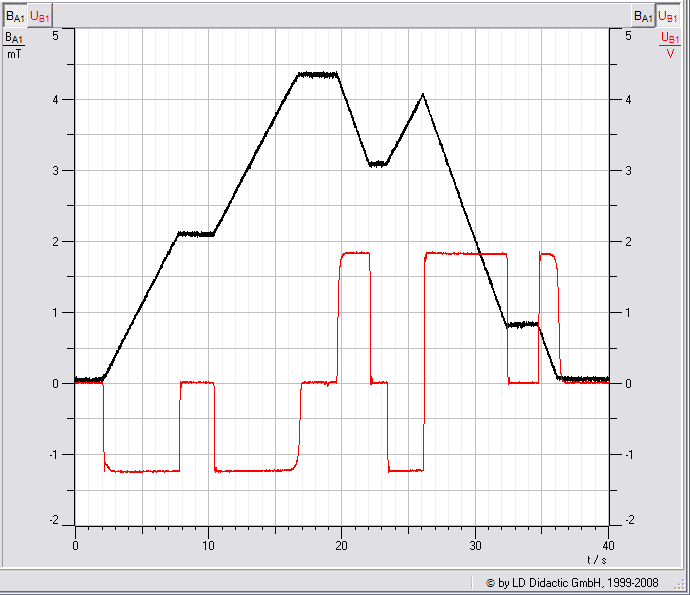Screen dimensions: 690x595
Task: Select the top-right B_A1 axis button
Action: [x=643, y=16]
